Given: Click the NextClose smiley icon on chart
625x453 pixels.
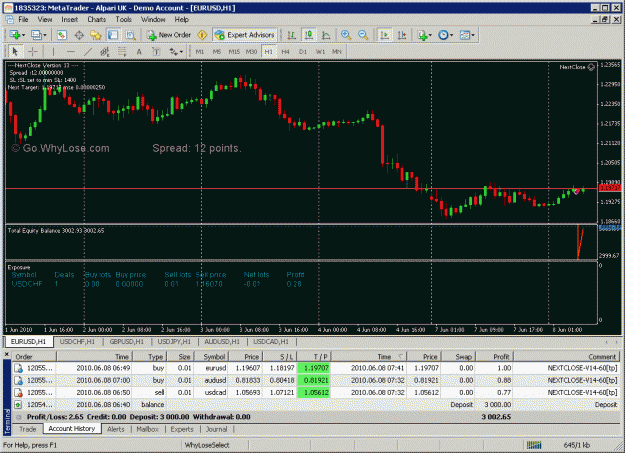Looking at the screenshot, I should (591, 67).
